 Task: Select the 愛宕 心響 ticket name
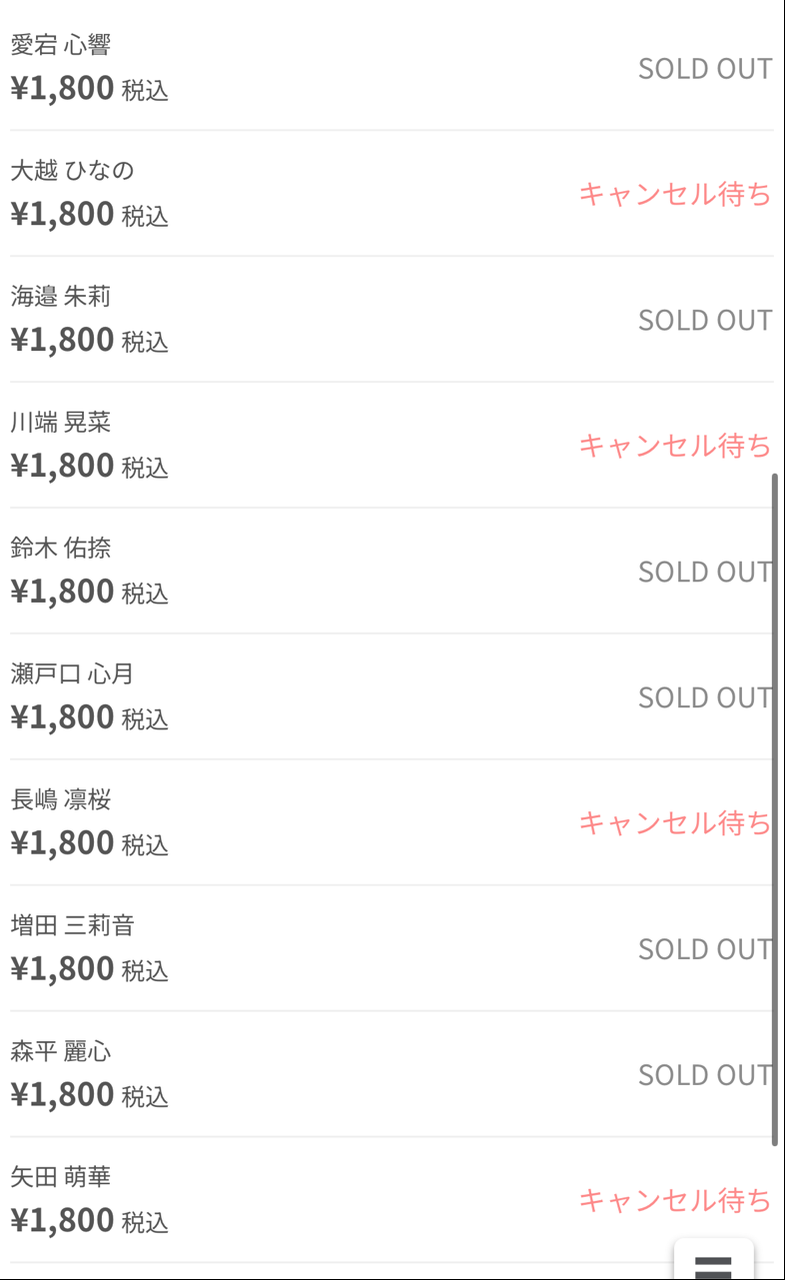click(61, 45)
